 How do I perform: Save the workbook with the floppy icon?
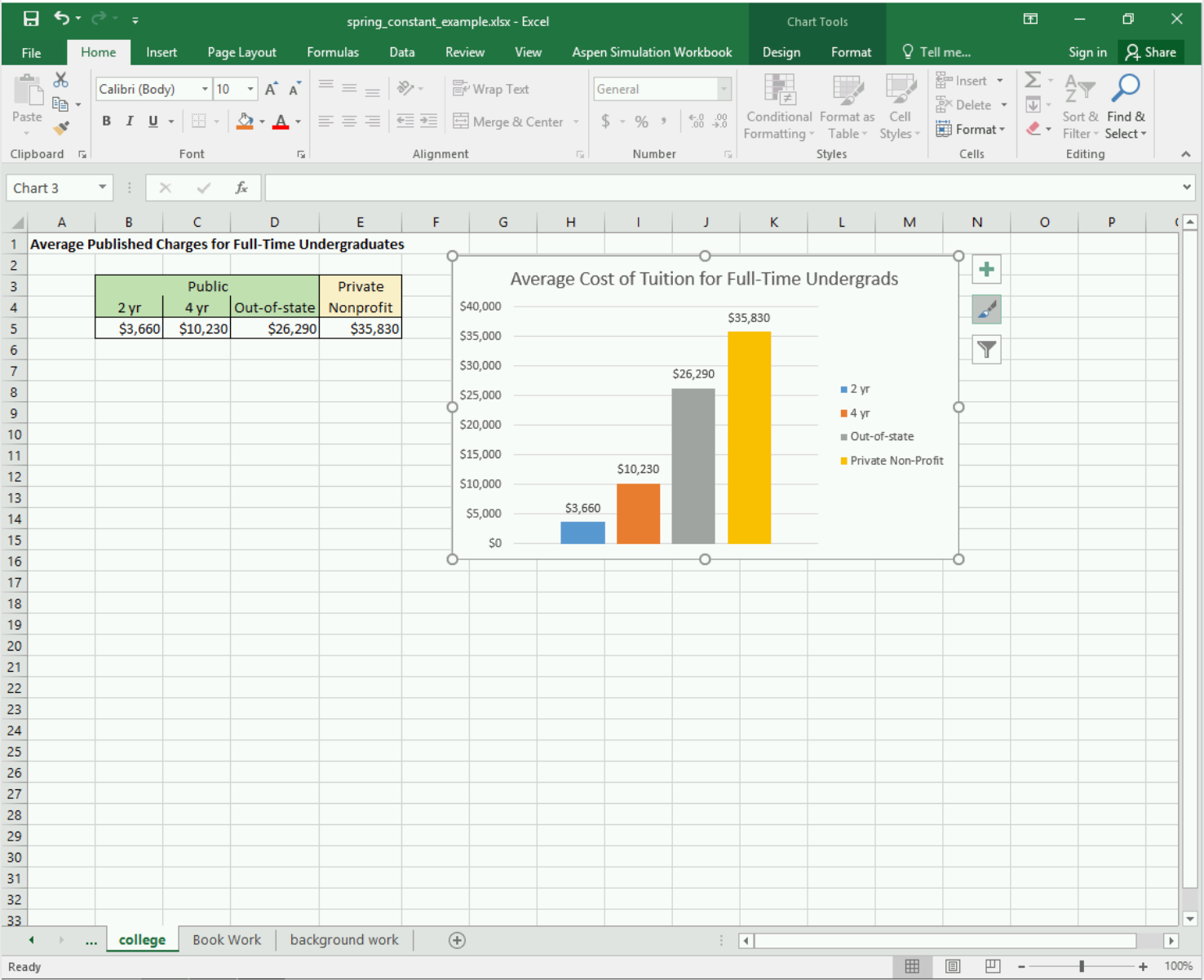tap(31, 19)
